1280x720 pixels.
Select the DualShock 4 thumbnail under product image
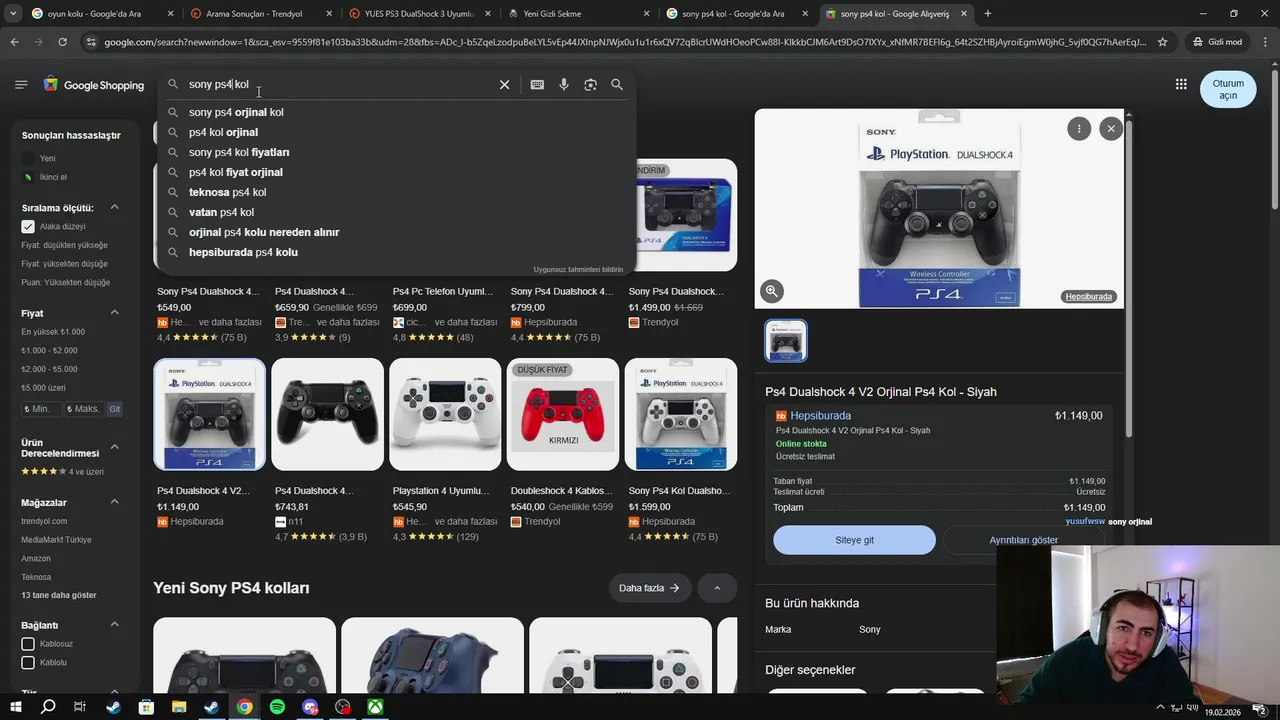tap(786, 341)
